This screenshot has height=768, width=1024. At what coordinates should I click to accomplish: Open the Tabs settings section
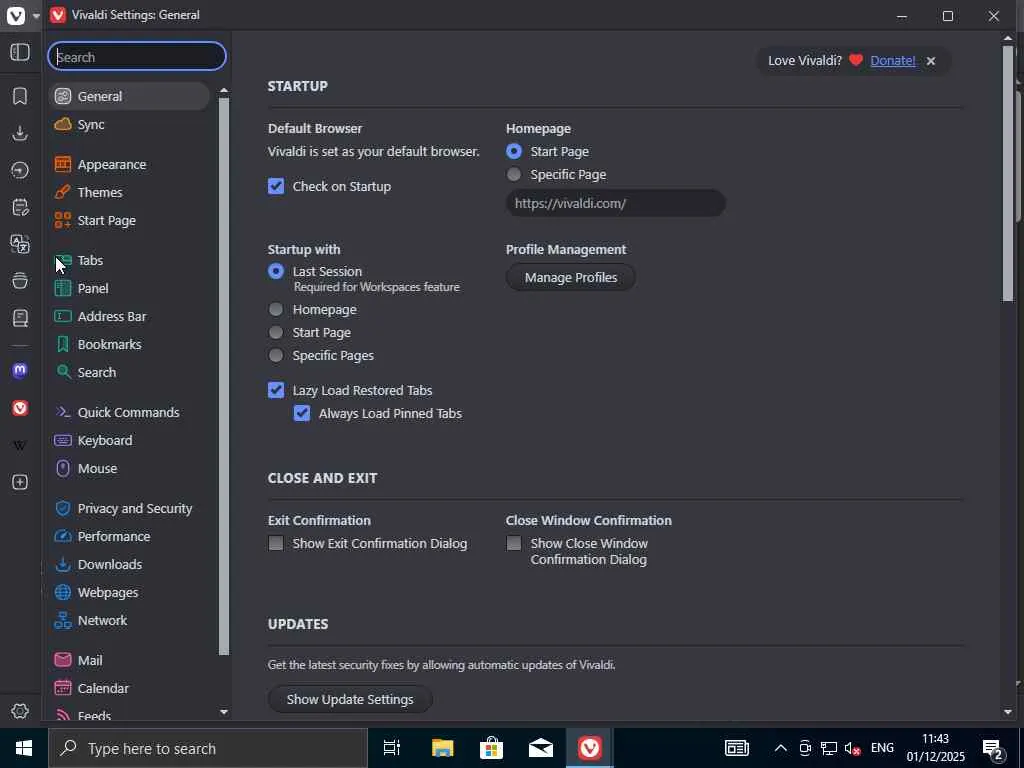click(129, 260)
